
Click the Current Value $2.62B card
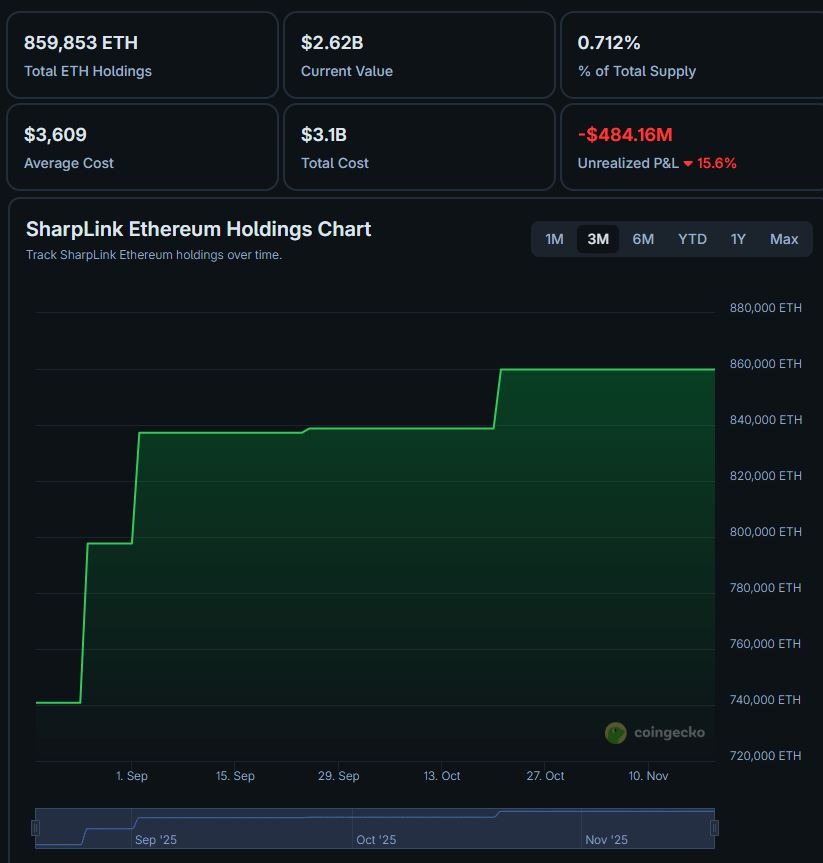pos(419,55)
